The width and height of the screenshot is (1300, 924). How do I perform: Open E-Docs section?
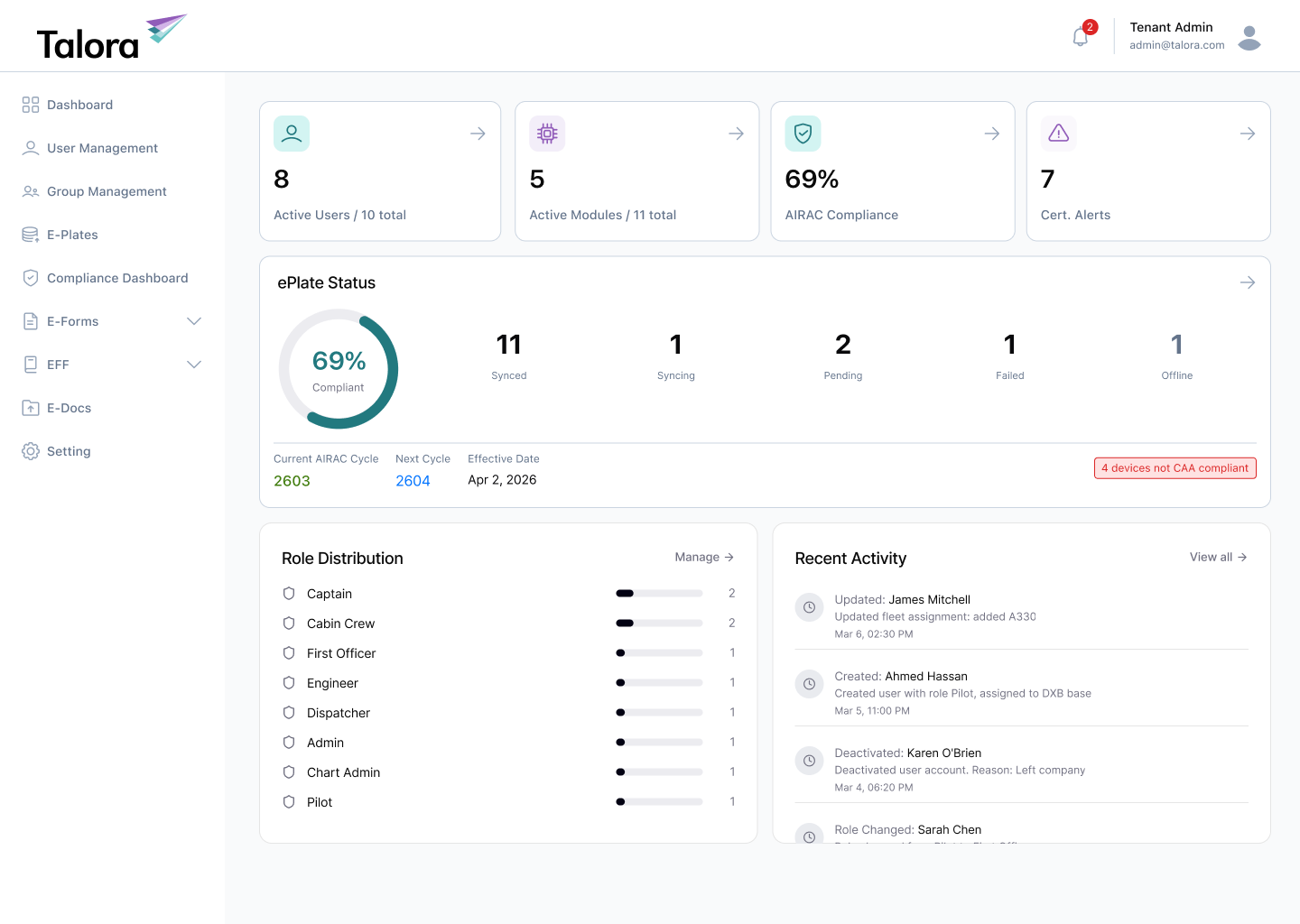69,408
